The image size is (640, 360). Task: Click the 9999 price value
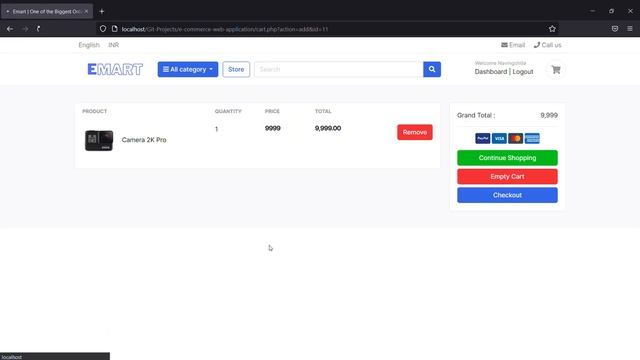coord(273,128)
